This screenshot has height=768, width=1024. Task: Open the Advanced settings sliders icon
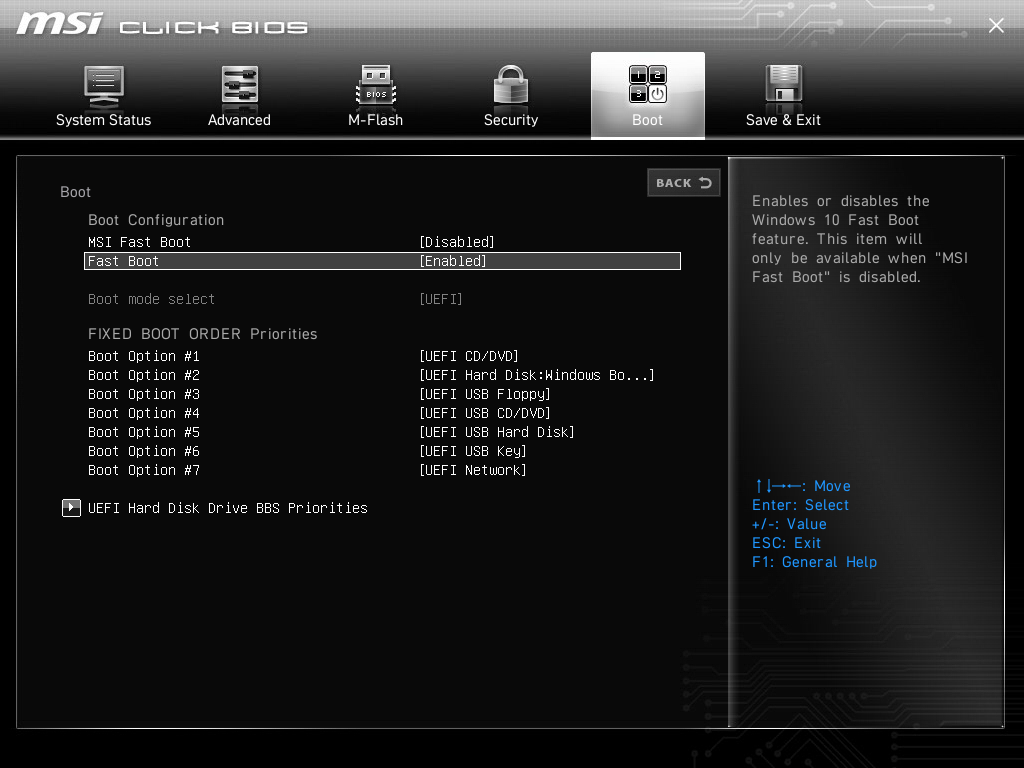tap(240, 85)
